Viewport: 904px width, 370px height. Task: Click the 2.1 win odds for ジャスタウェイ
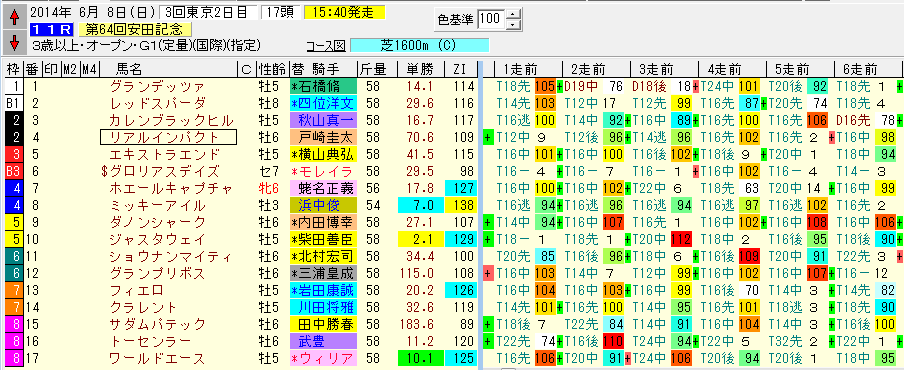421,239
